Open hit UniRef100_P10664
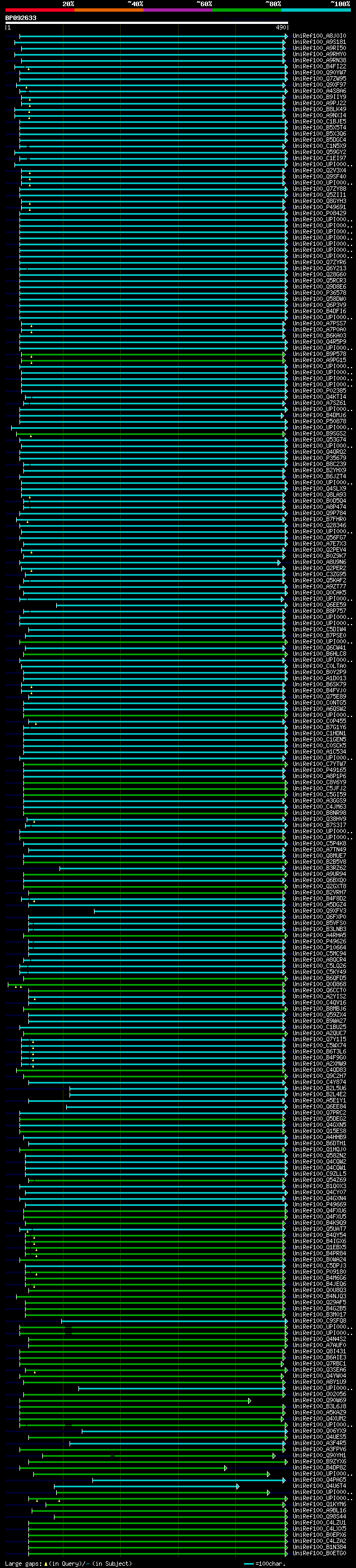 click(319, 947)
